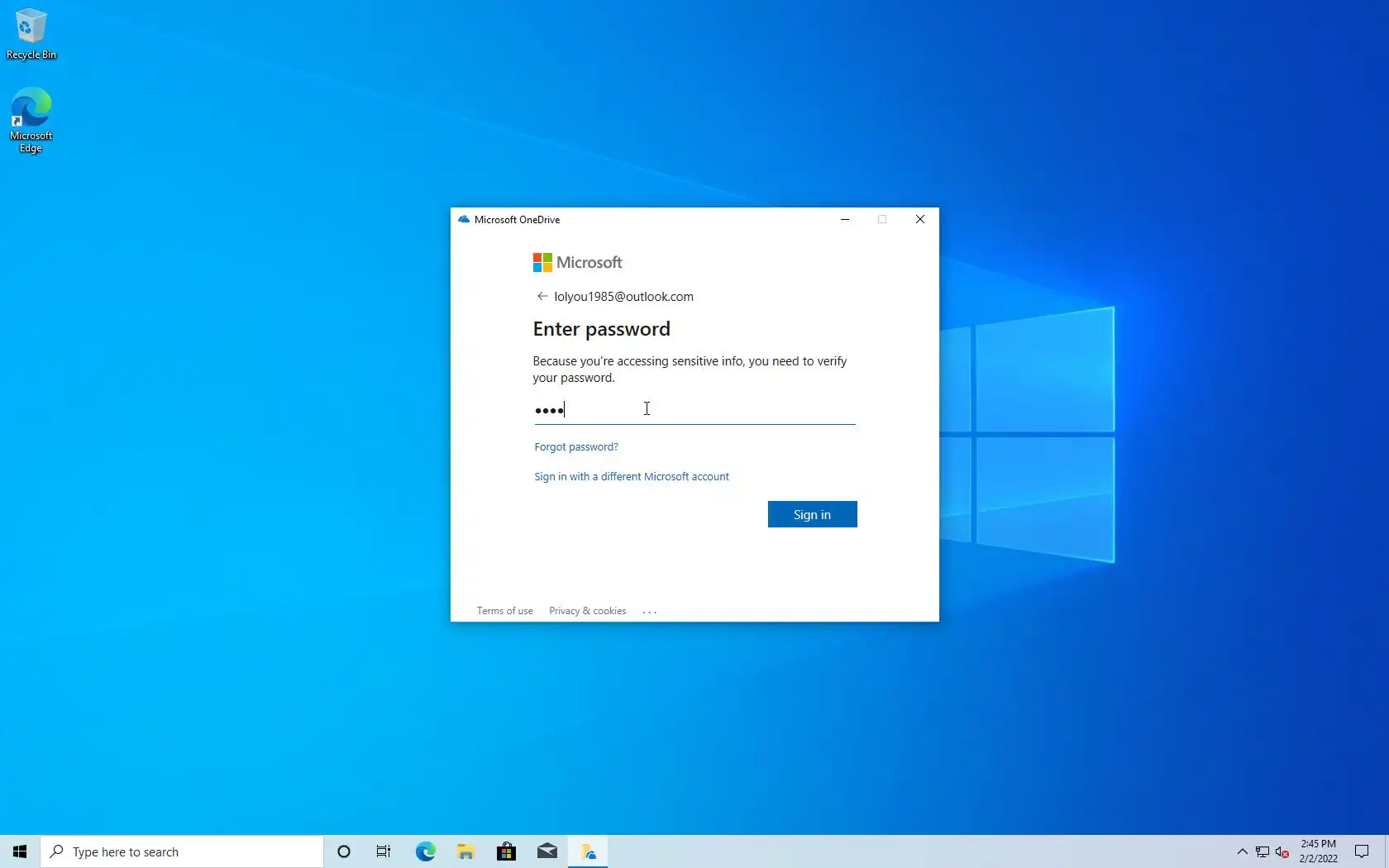Screen dimensions: 1389x868
Task: Open Forgot password link
Action: [x=576, y=446]
